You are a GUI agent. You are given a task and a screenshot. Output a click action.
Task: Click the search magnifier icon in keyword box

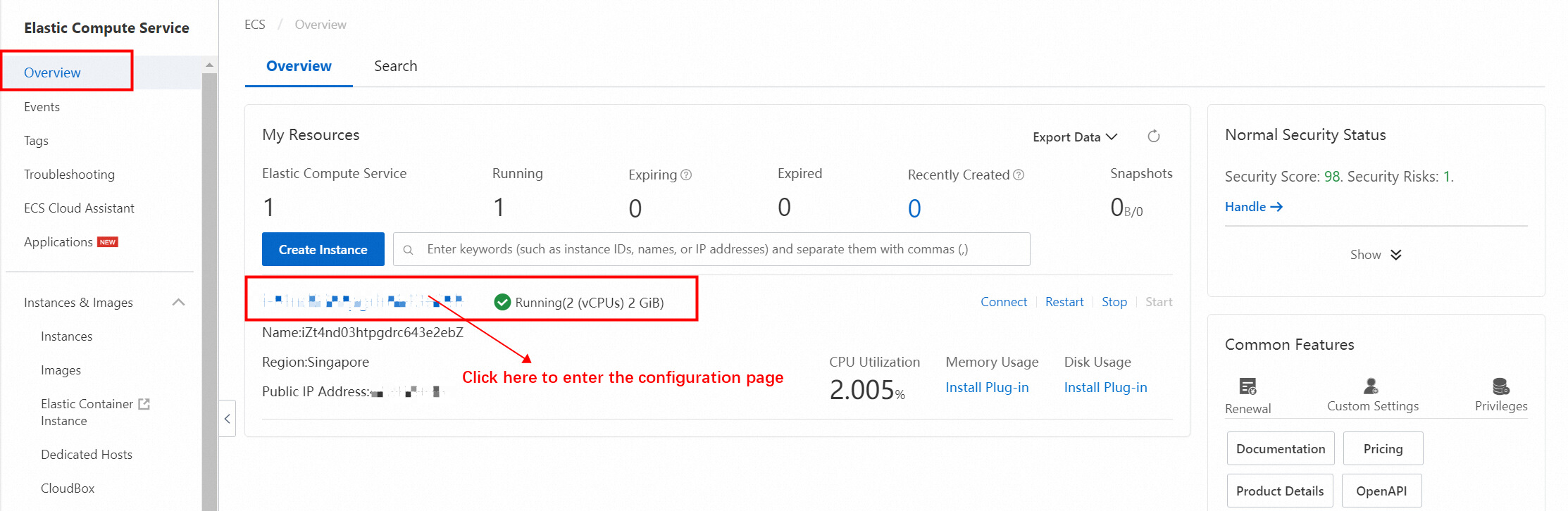408,250
